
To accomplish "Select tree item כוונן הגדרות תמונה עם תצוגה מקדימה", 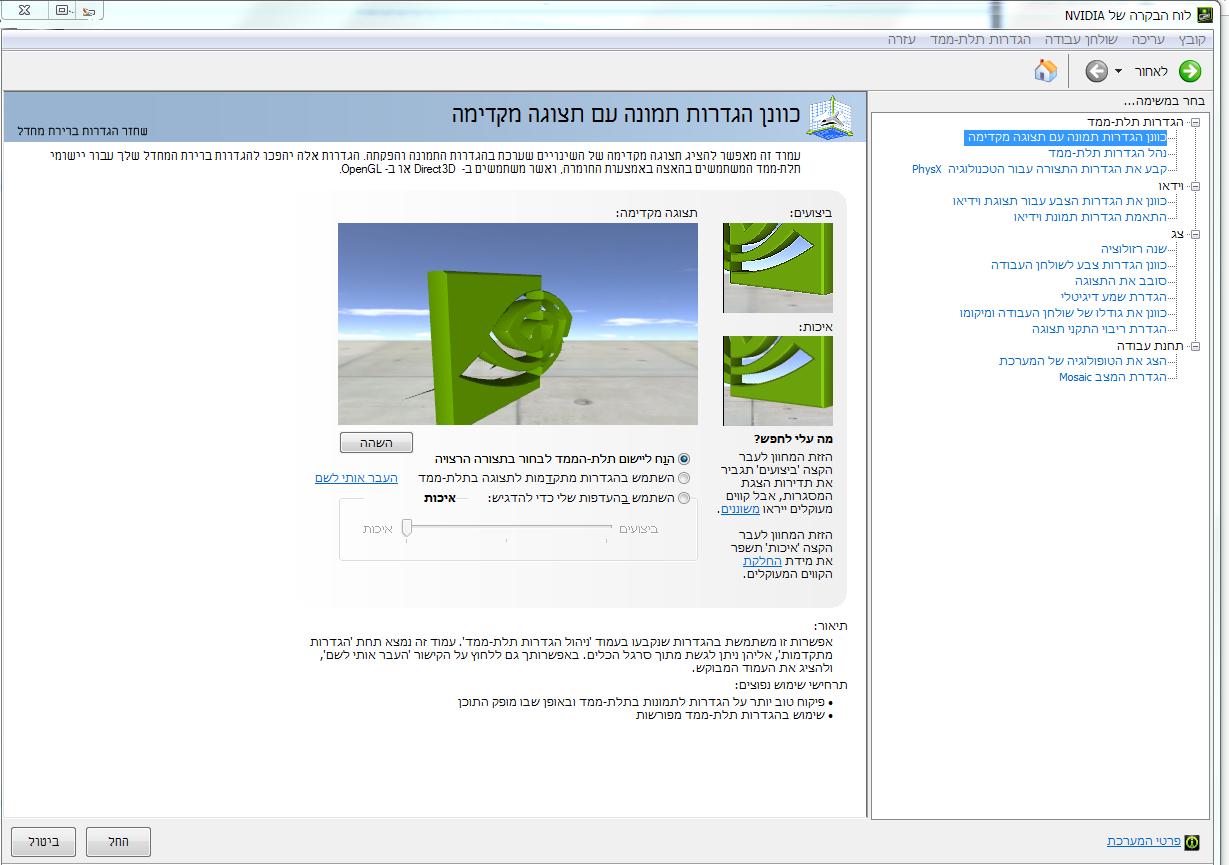I will (x=1065, y=137).
